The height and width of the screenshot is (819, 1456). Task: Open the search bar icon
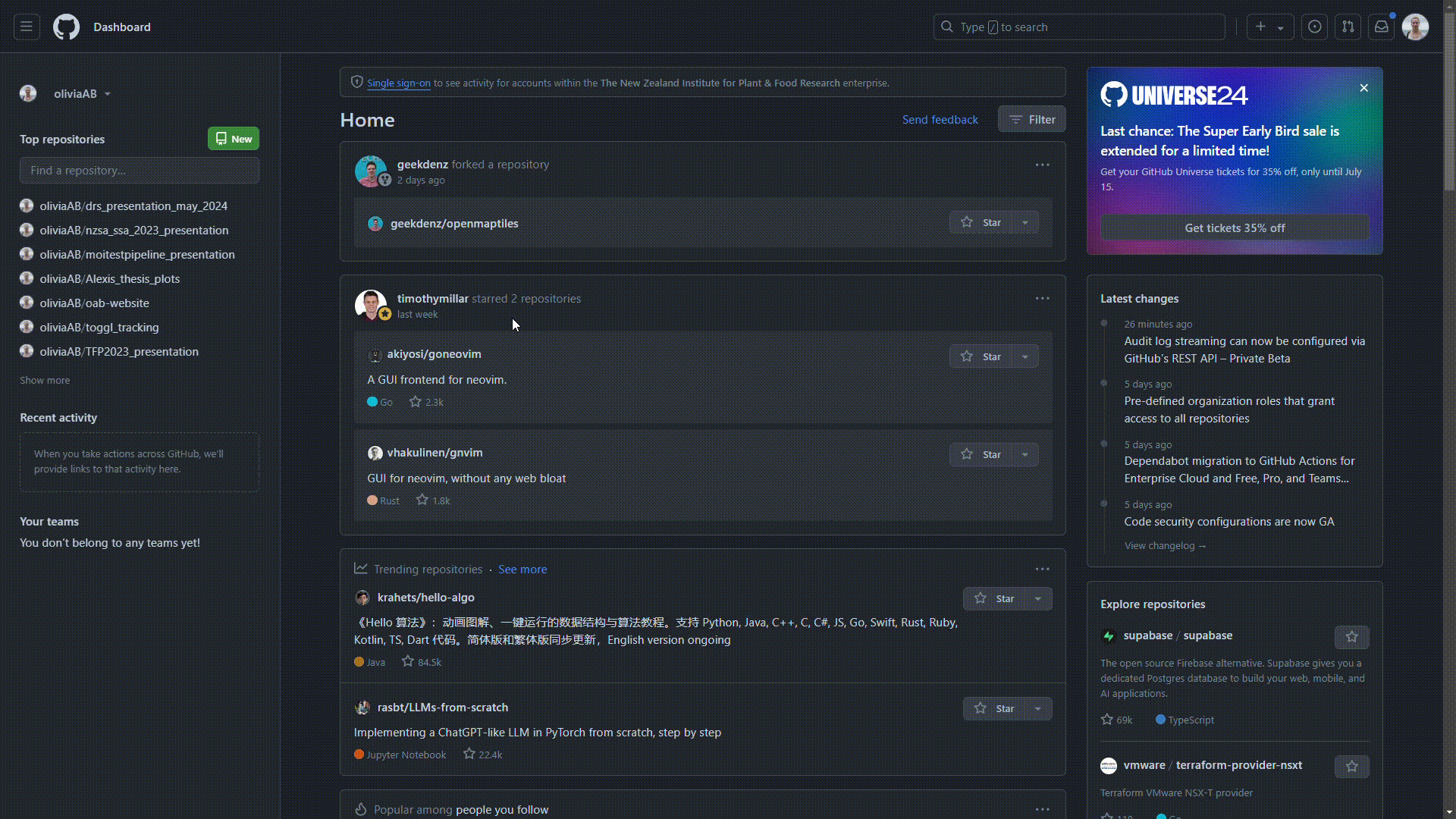click(x=947, y=27)
